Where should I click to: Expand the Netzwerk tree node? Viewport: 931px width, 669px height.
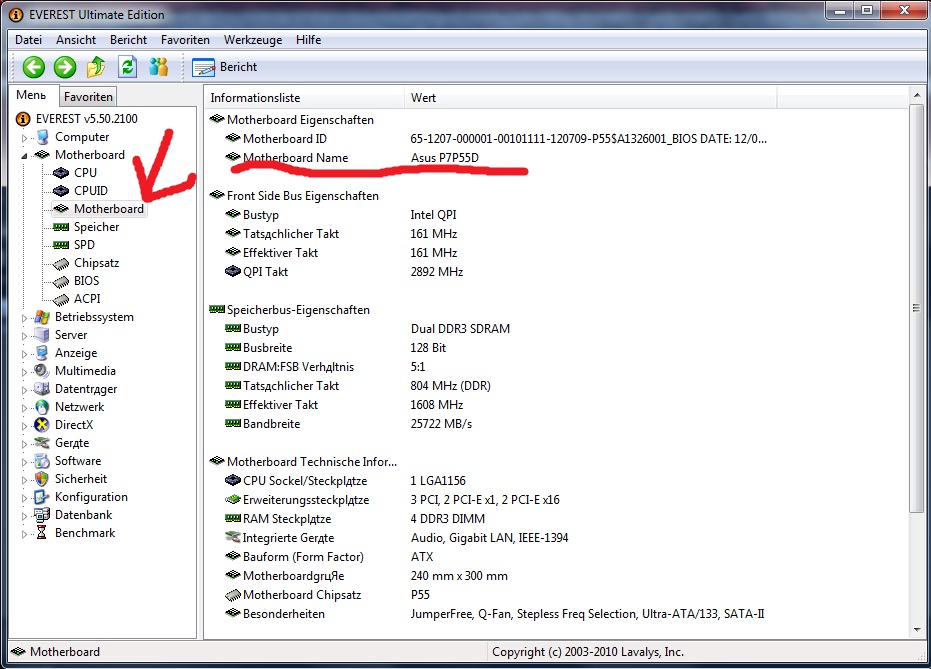click(x=24, y=408)
